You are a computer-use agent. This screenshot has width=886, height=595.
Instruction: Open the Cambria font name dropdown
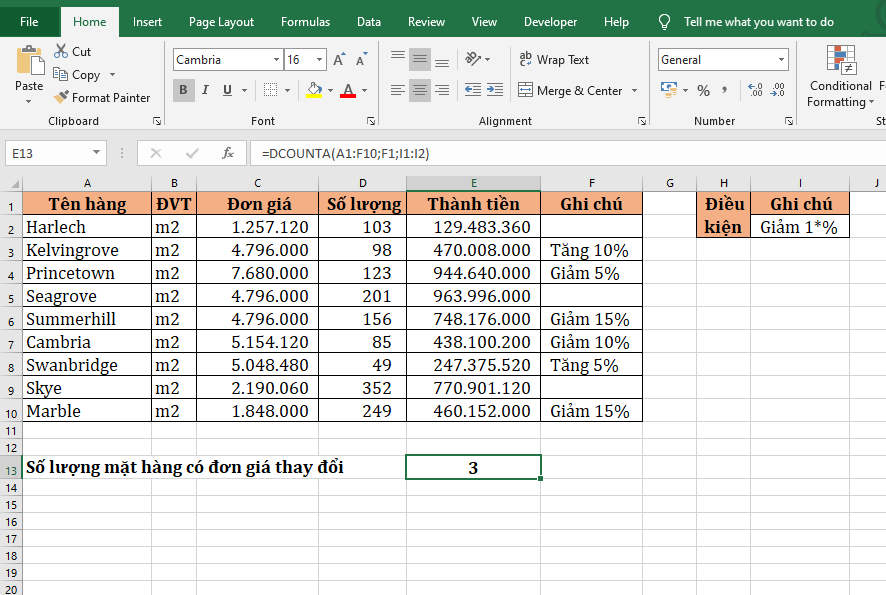(276, 60)
